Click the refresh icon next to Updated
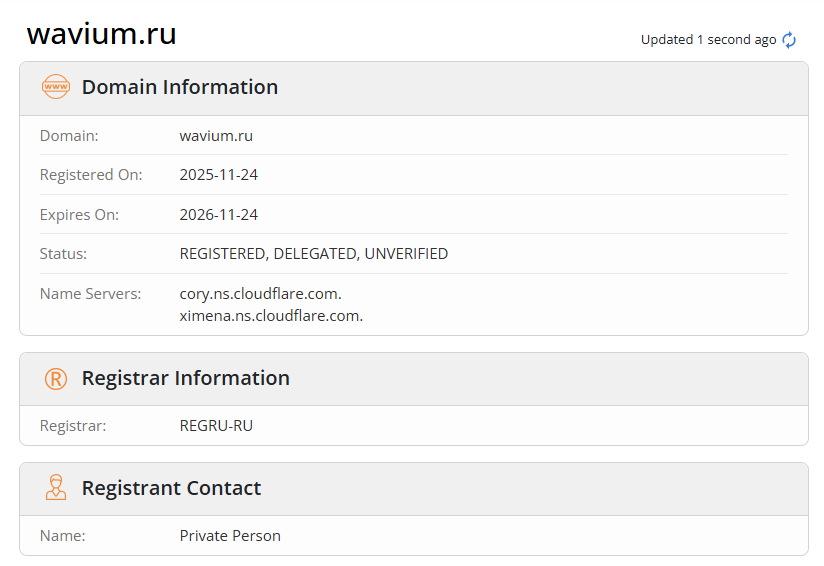Image resolution: width=824 pixels, height=566 pixels. coord(789,40)
